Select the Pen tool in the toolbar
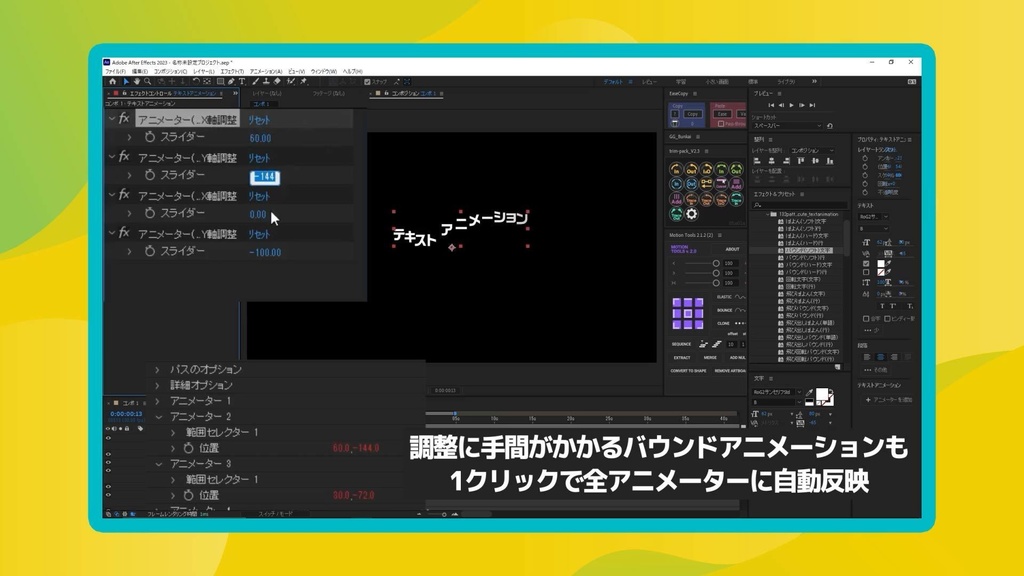The image size is (1024, 576). coord(231,81)
